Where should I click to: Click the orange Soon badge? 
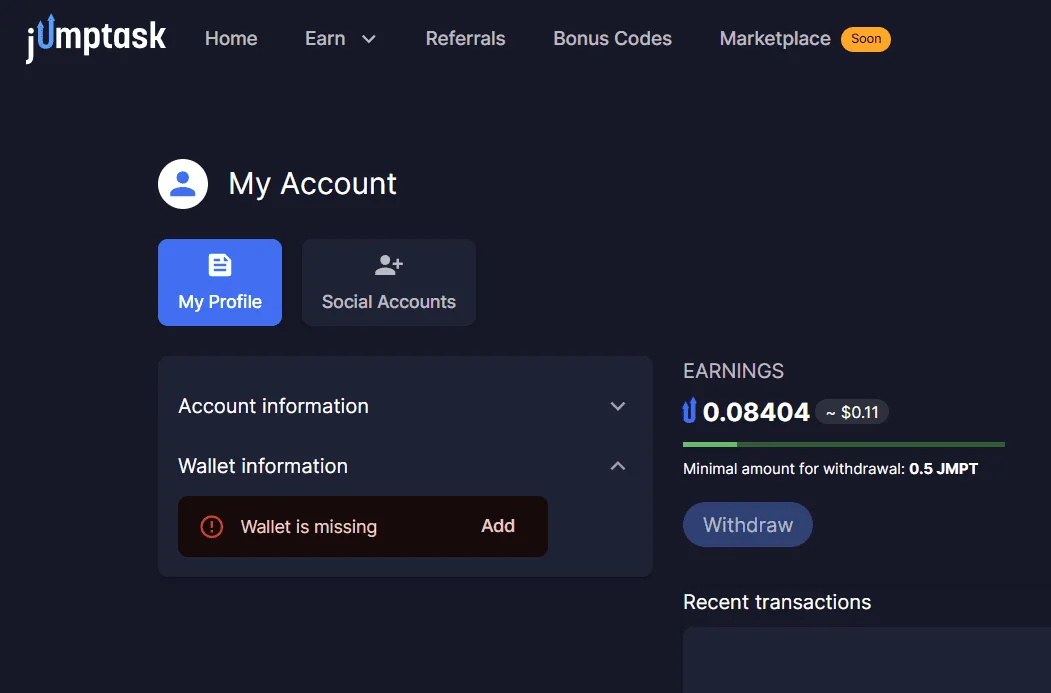point(866,39)
